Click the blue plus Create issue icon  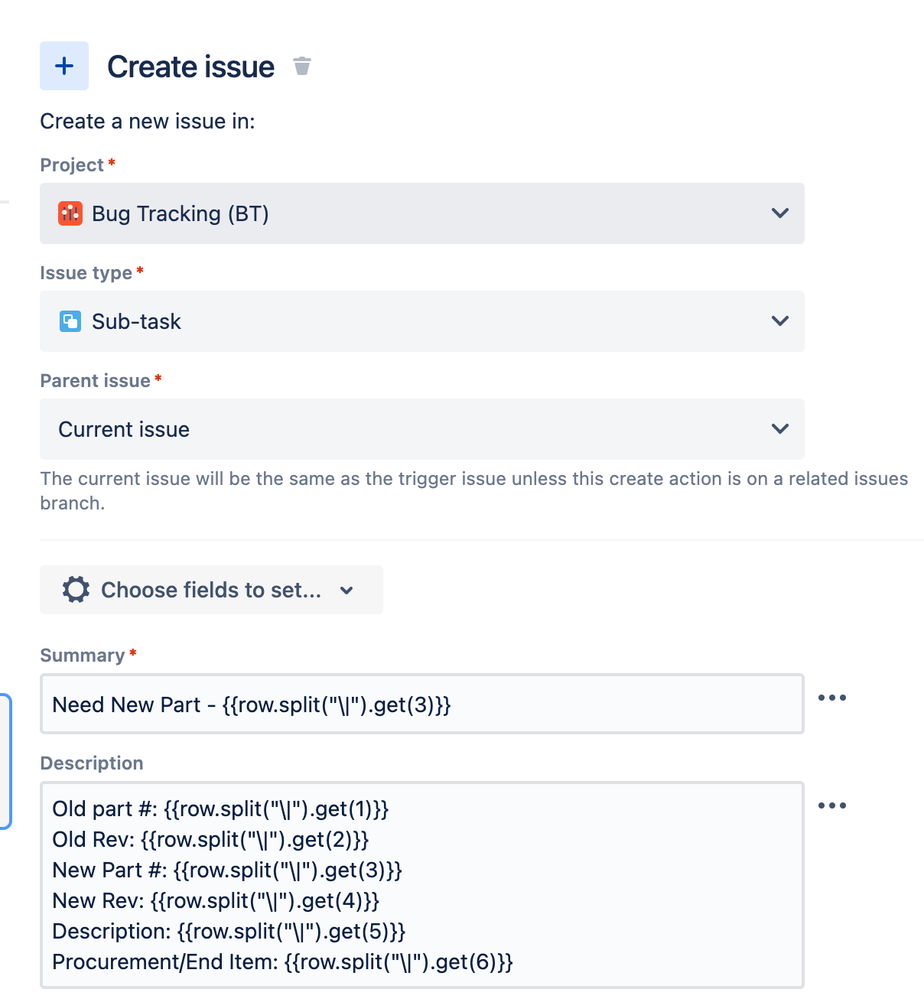coord(64,66)
